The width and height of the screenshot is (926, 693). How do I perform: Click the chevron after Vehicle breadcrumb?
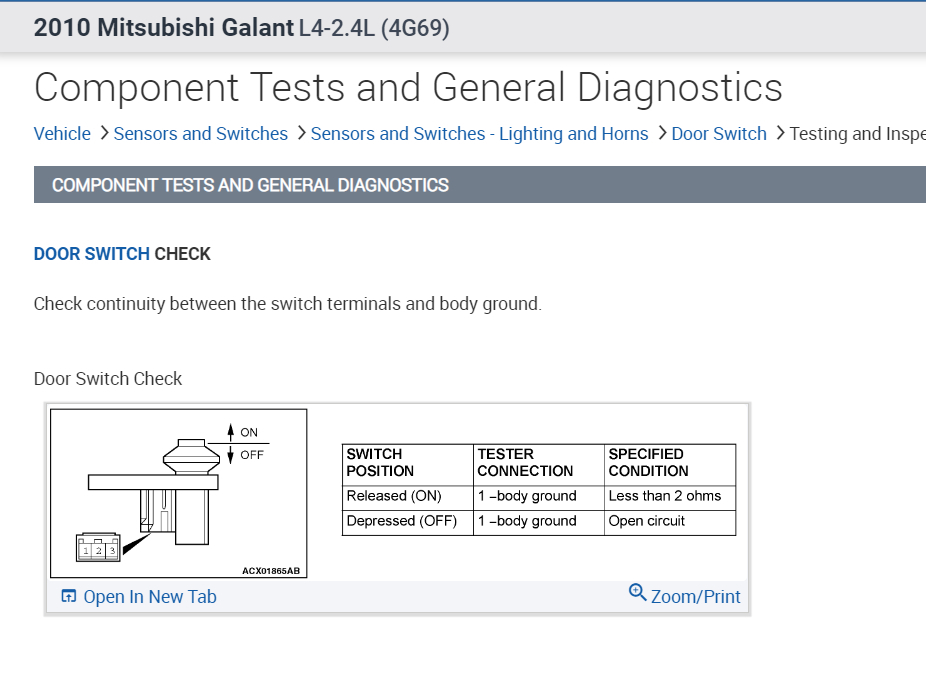click(x=102, y=134)
